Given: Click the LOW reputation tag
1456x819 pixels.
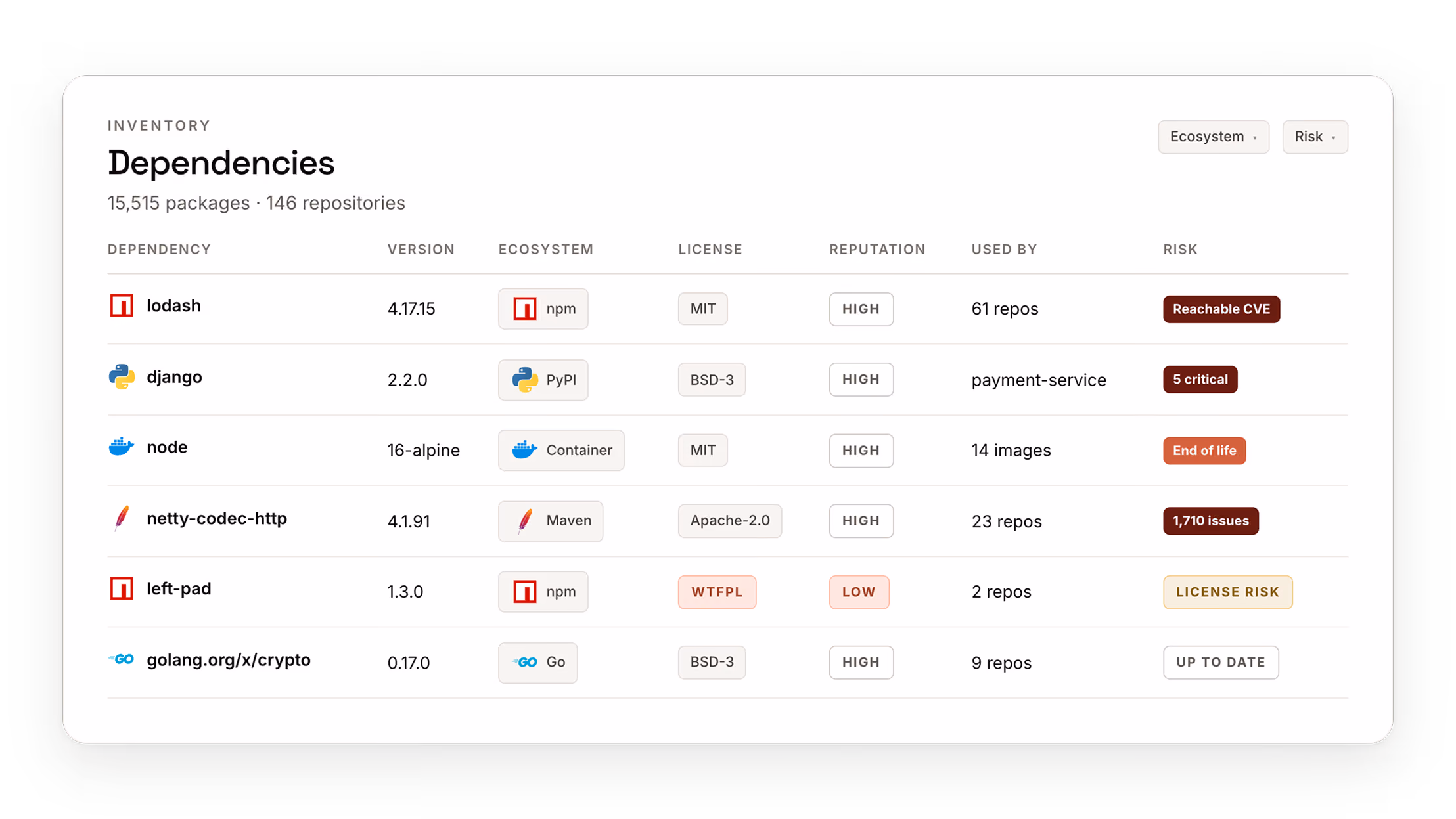Looking at the screenshot, I should click(859, 592).
